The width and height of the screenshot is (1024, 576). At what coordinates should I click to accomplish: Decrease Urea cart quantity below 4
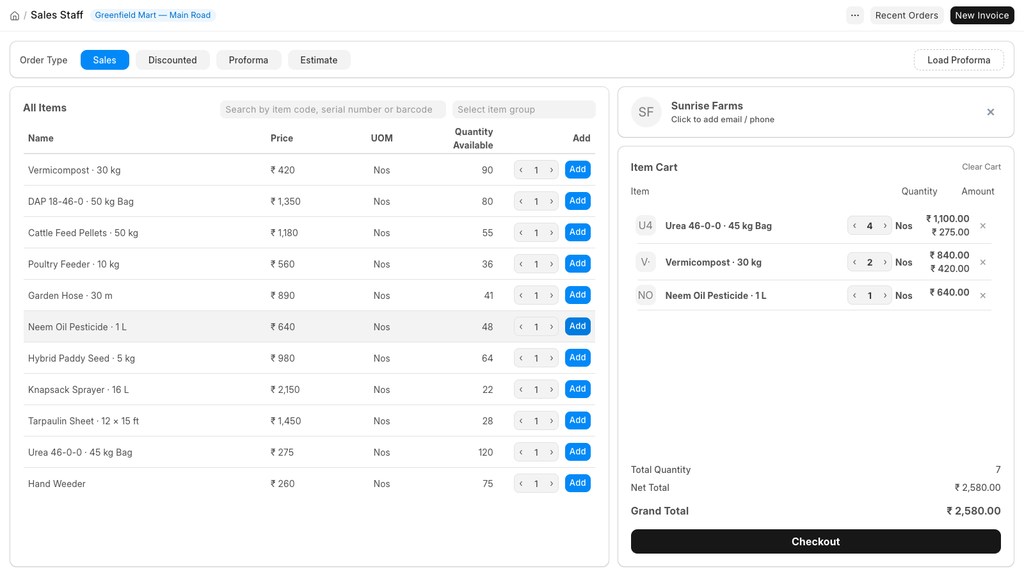pos(854,226)
